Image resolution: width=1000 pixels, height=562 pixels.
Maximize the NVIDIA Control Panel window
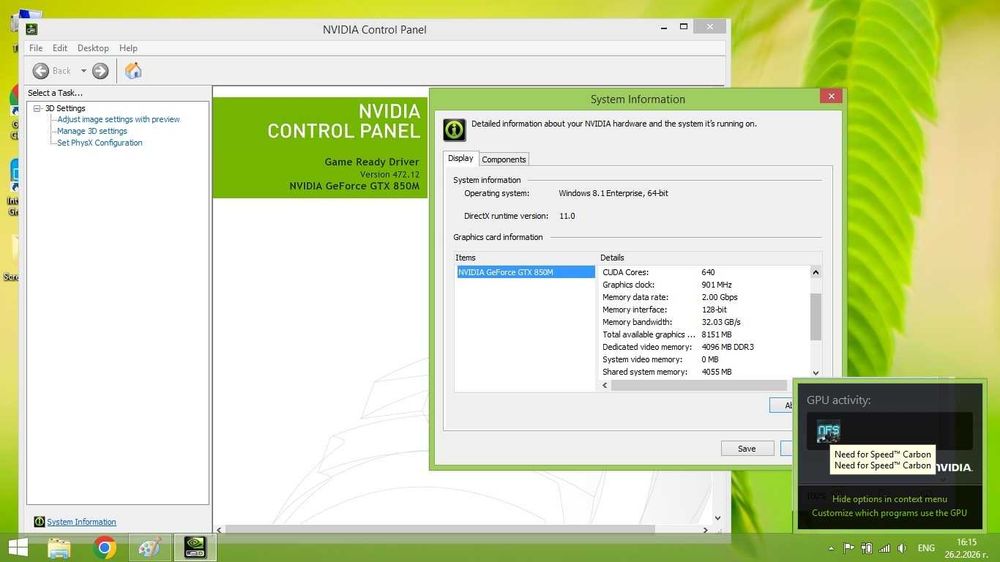point(684,27)
